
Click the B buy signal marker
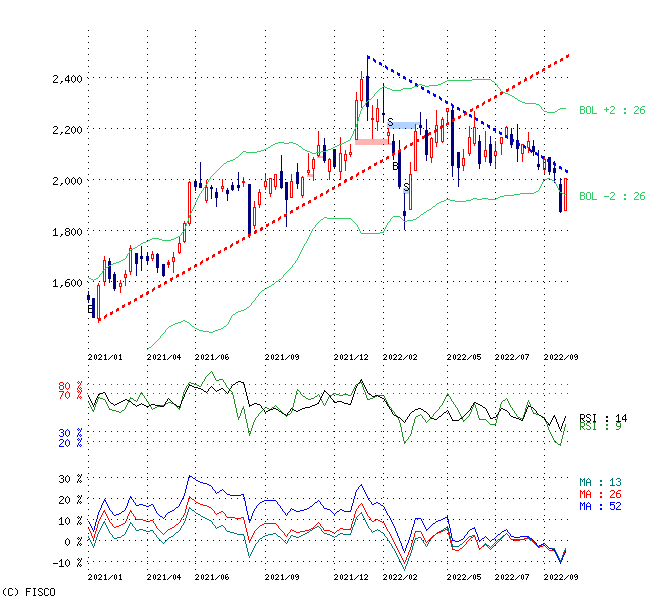(395, 166)
